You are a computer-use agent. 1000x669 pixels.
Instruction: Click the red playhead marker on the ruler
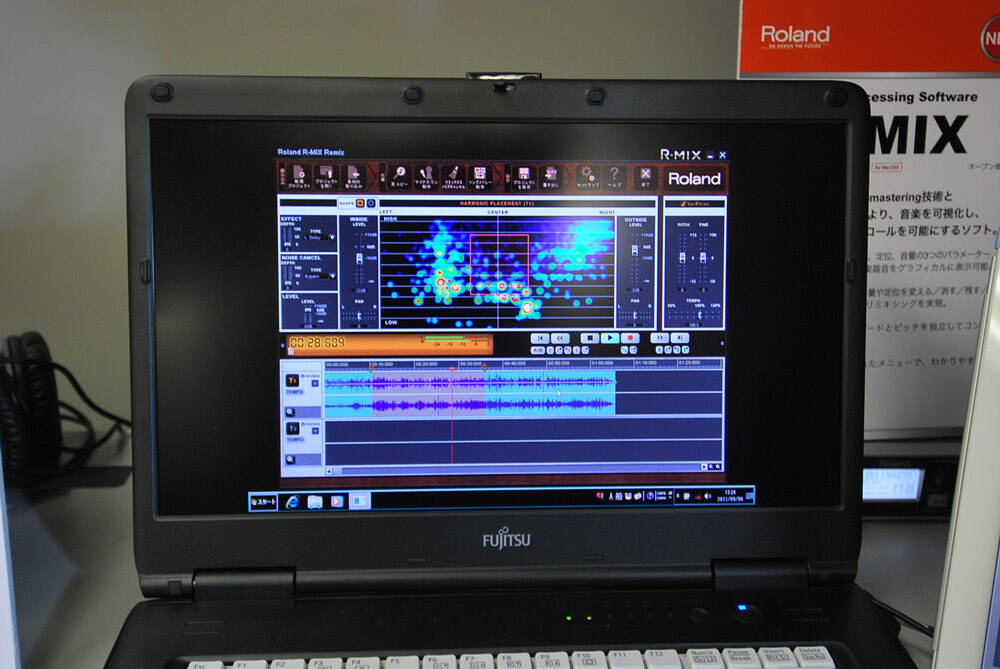452,369
